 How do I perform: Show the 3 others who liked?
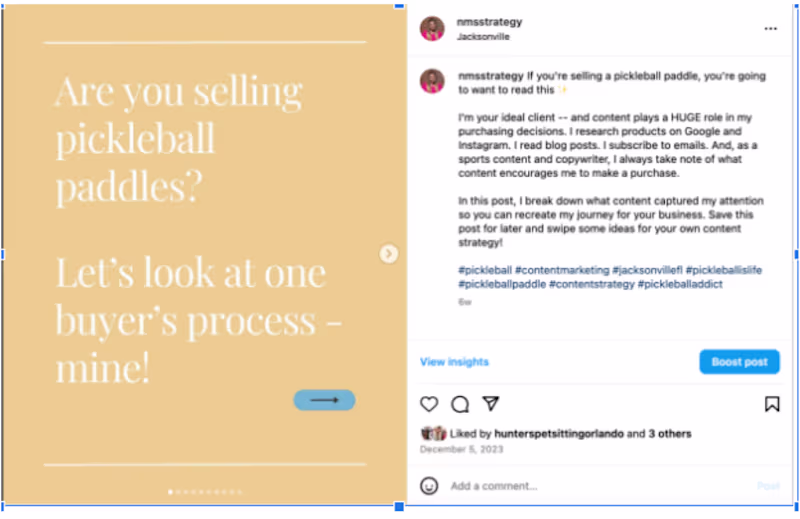coord(669,434)
